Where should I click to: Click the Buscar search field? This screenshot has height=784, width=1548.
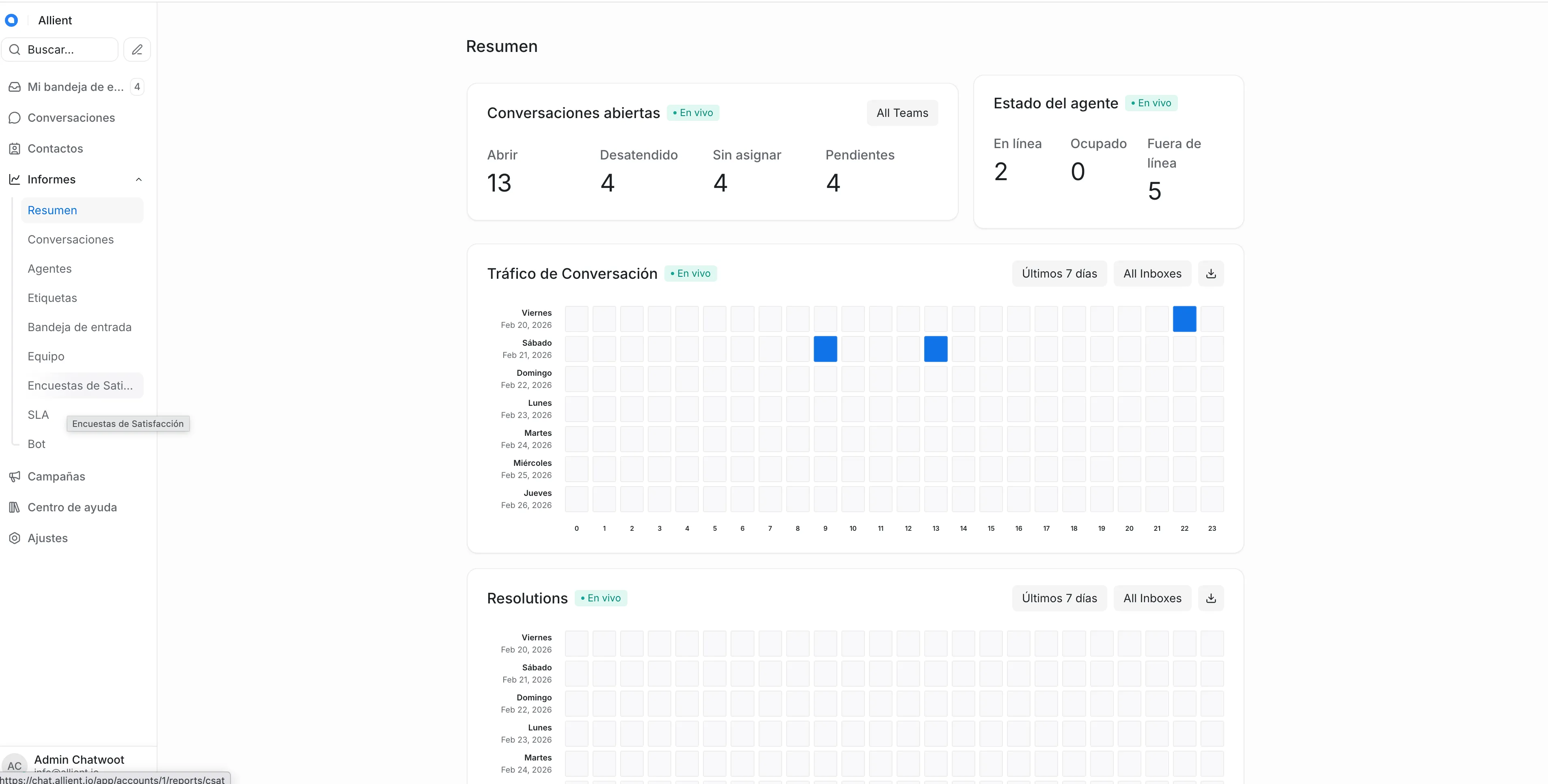(x=60, y=49)
